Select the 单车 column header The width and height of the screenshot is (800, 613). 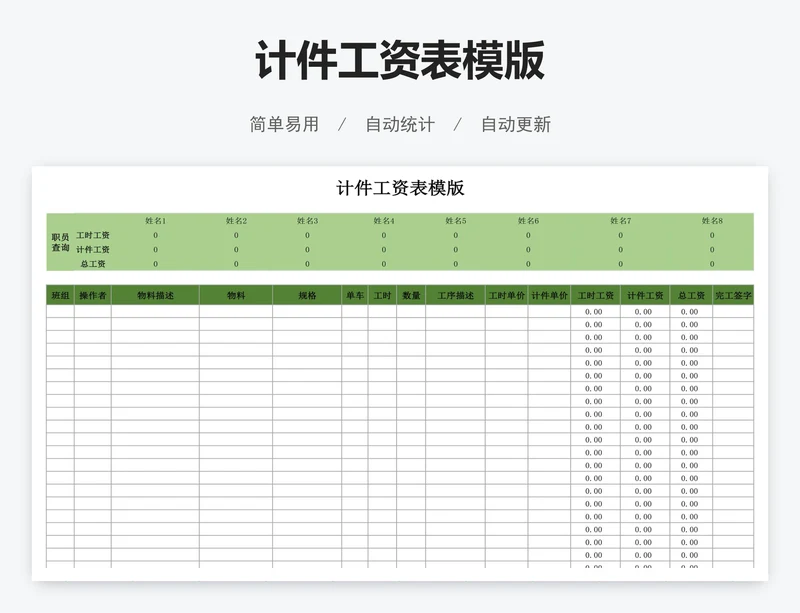pos(355,295)
